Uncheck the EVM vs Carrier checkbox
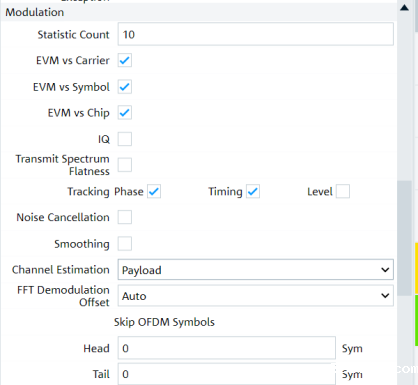This screenshot has height=385, width=418. [x=125, y=60]
